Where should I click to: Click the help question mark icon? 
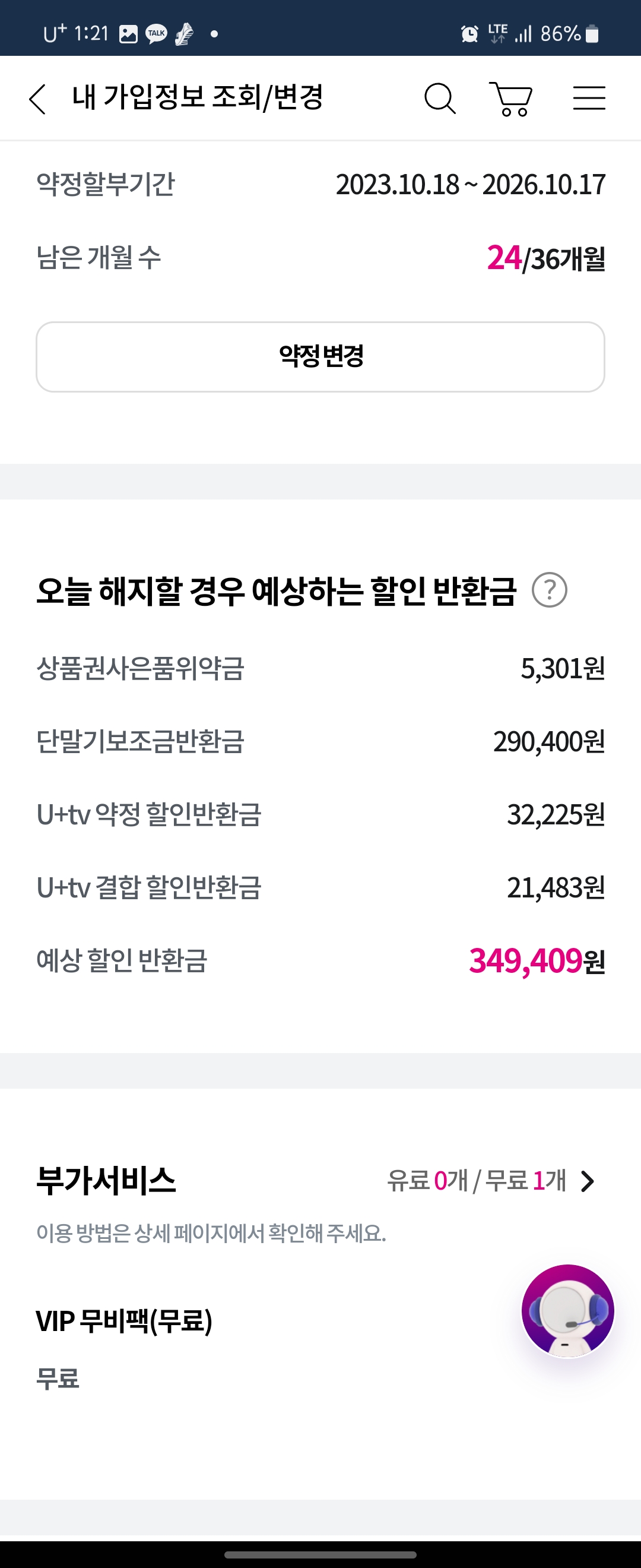coord(549,590)
